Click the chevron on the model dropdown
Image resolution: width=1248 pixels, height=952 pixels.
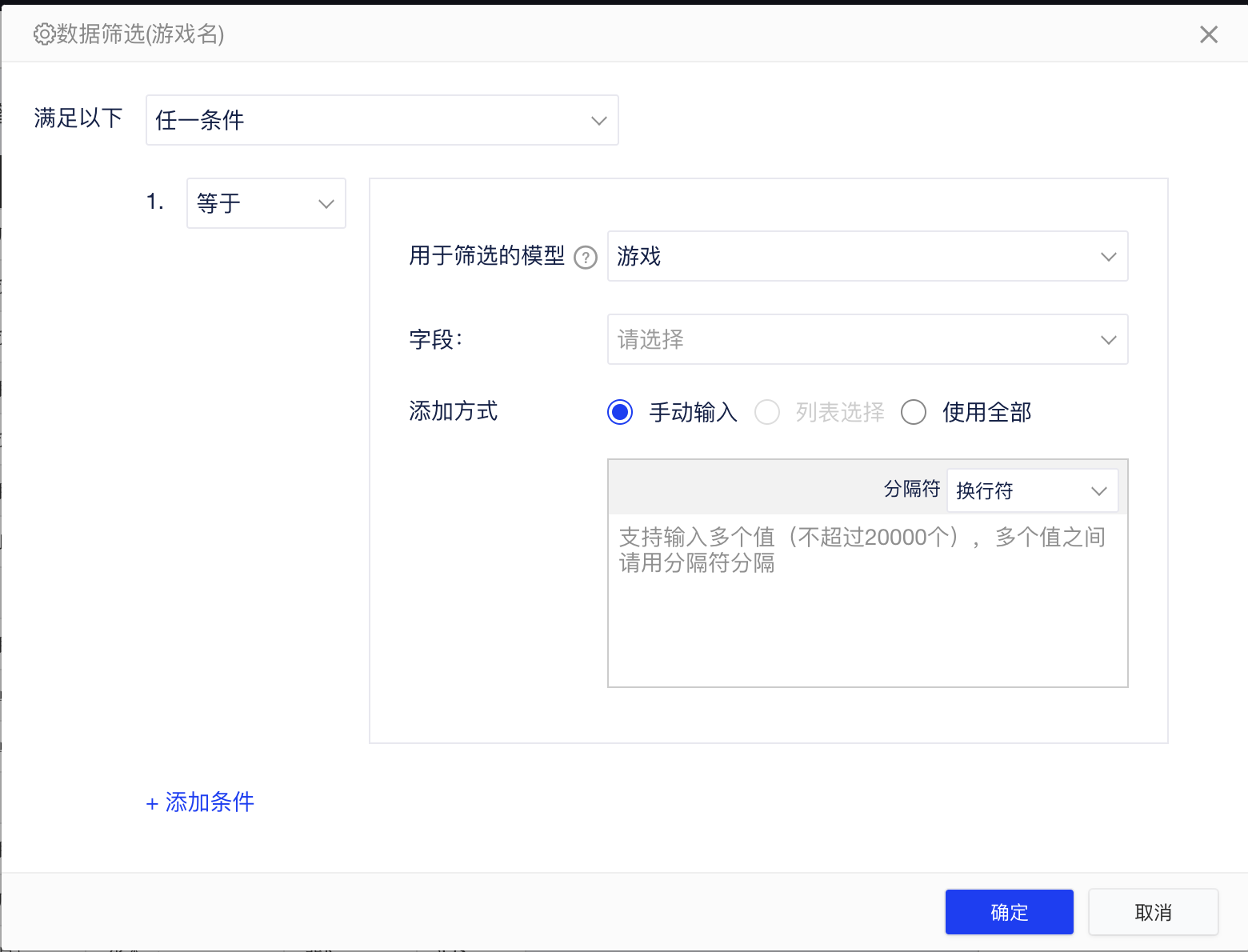(1109, 256)
